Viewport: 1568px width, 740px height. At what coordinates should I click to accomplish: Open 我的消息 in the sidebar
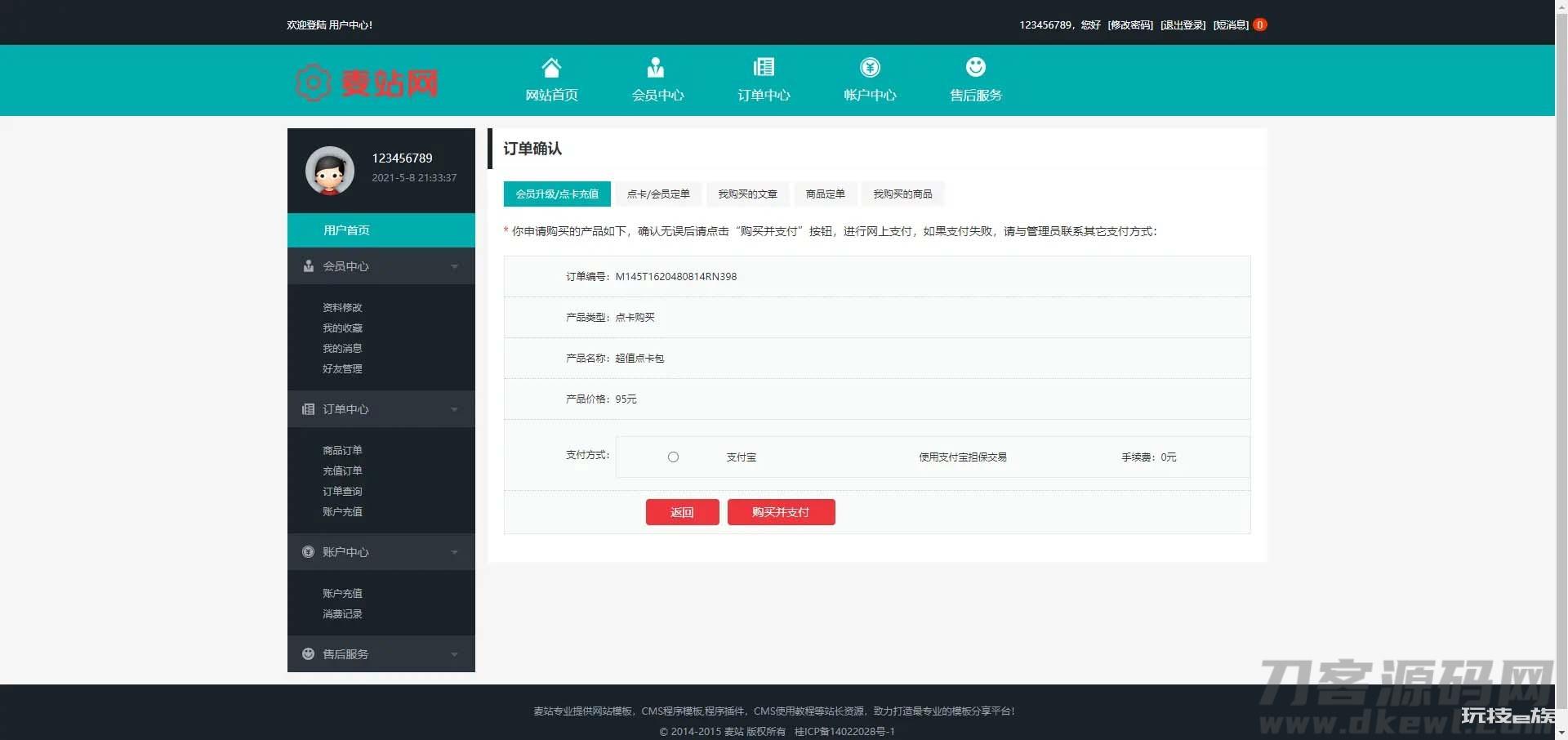(x=342, y=349)
